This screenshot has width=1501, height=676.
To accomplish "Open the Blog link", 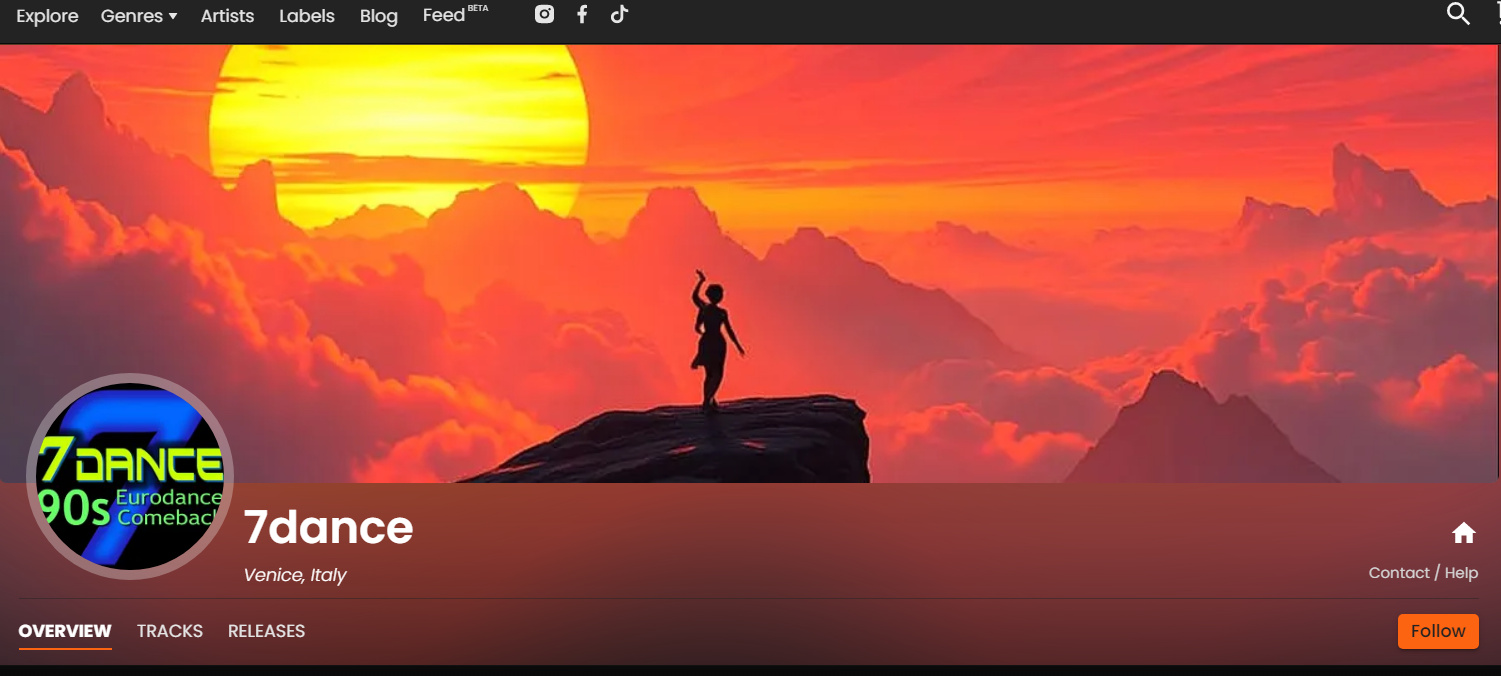I will (x=378, y=16).
